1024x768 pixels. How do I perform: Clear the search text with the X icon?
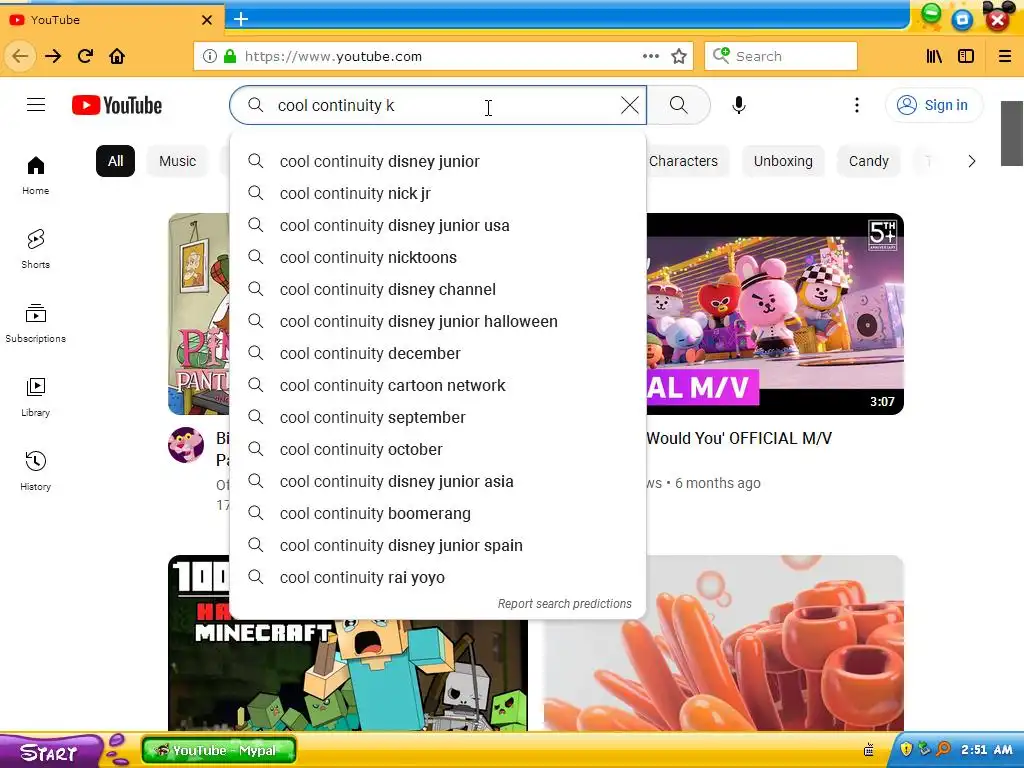click(630, 105)
